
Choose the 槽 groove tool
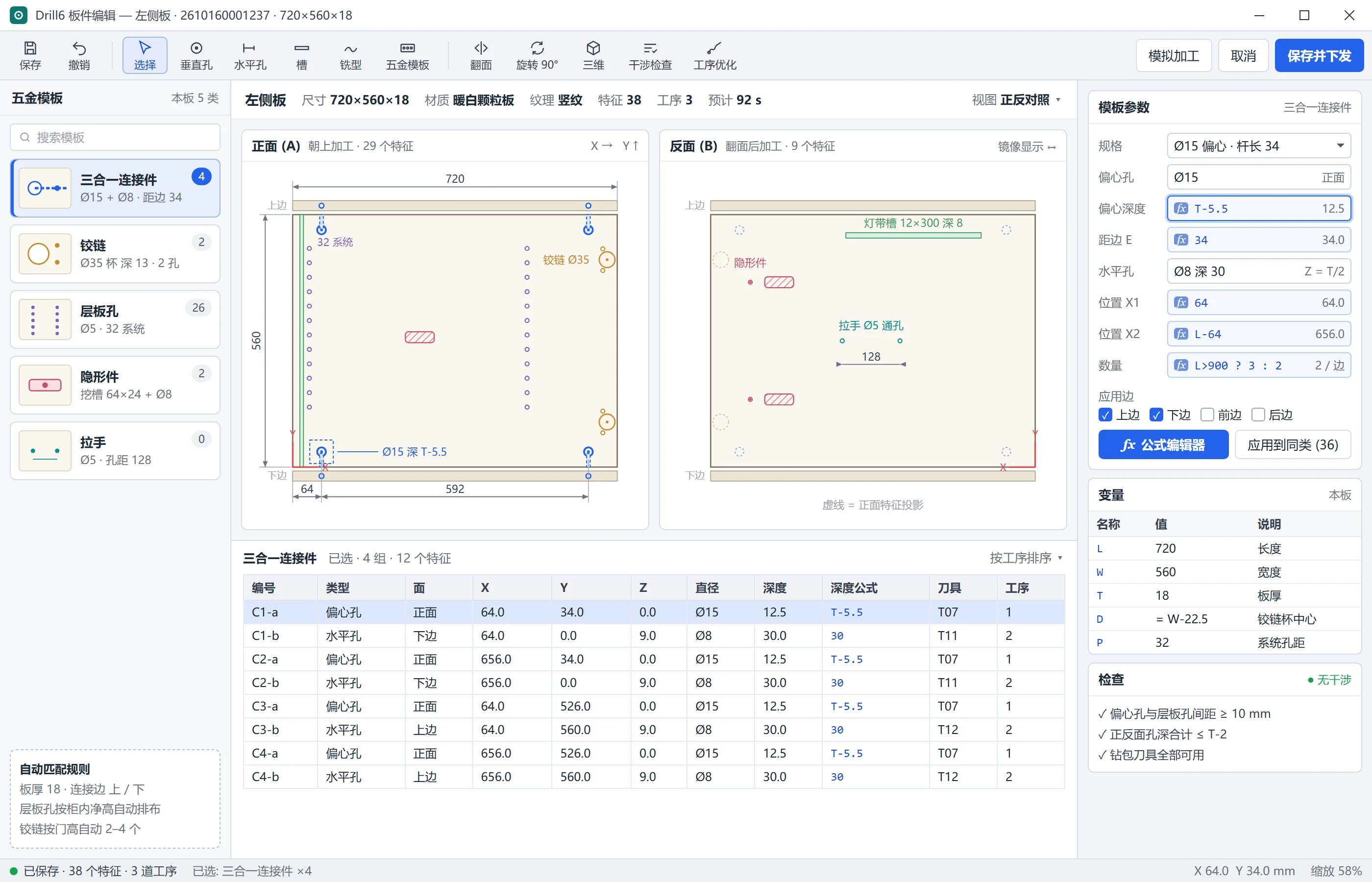[x=302, y=55]
